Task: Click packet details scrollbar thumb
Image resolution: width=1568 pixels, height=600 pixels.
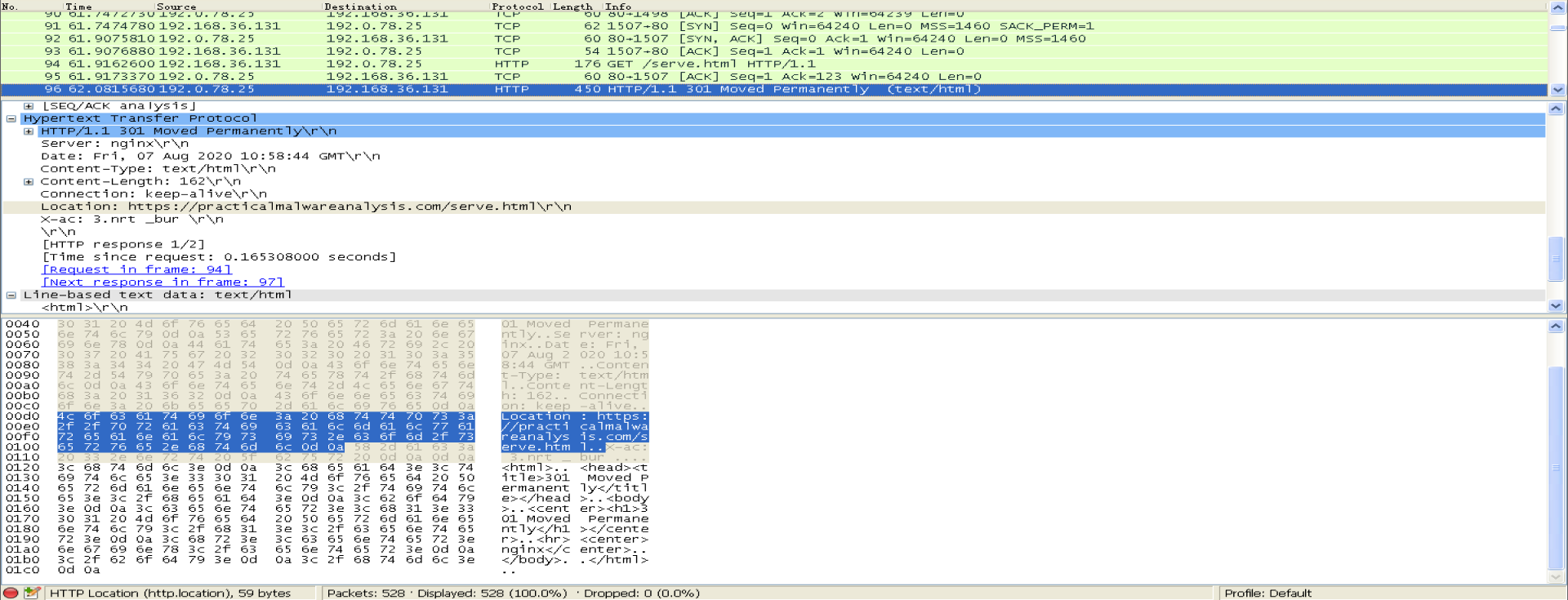Action: (x=1556, y=259)
